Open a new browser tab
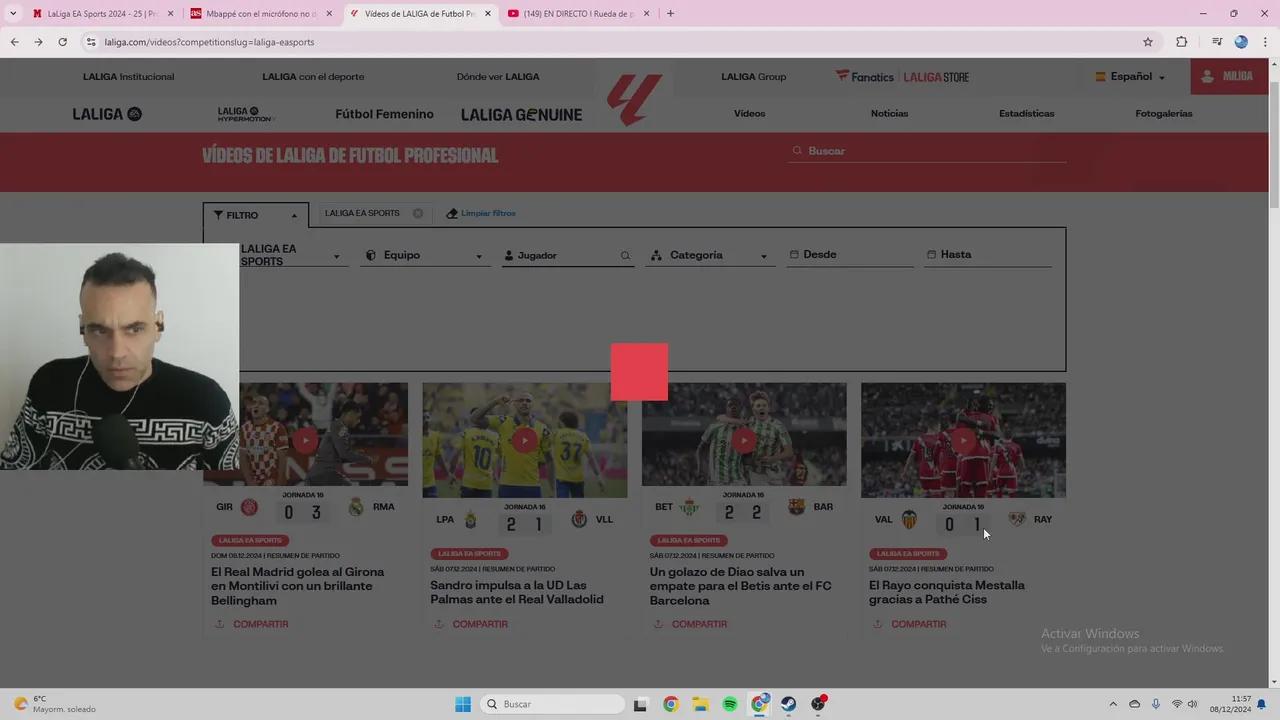This screenshot has height=720, width=1280. click(670, 14)
